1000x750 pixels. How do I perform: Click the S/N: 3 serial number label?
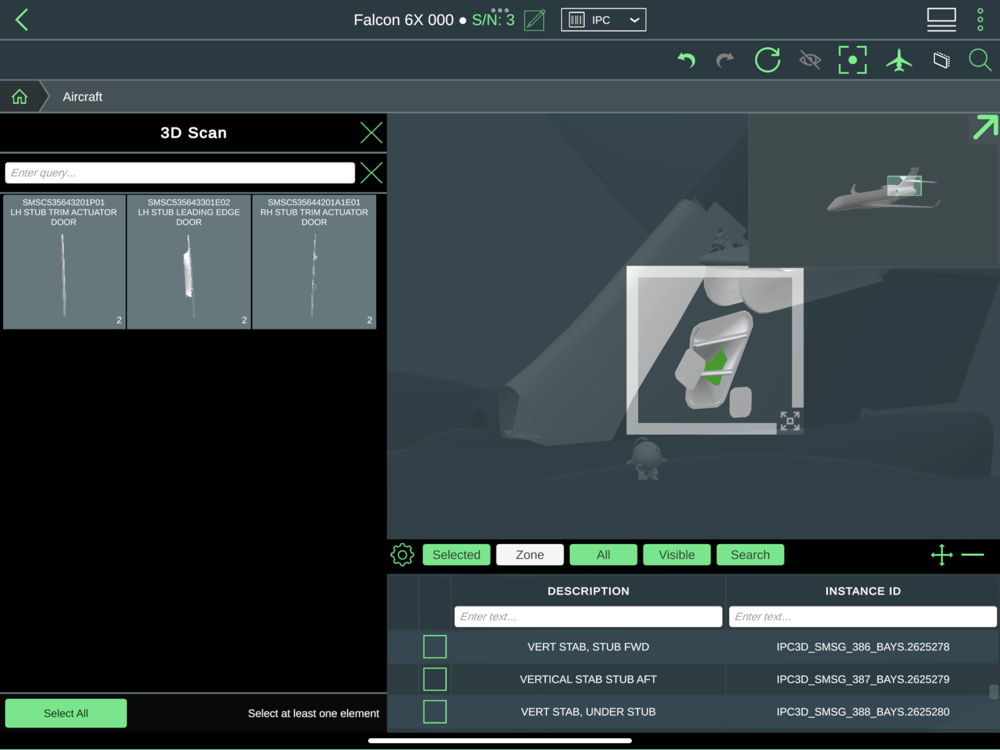click(x=493, y=20)
